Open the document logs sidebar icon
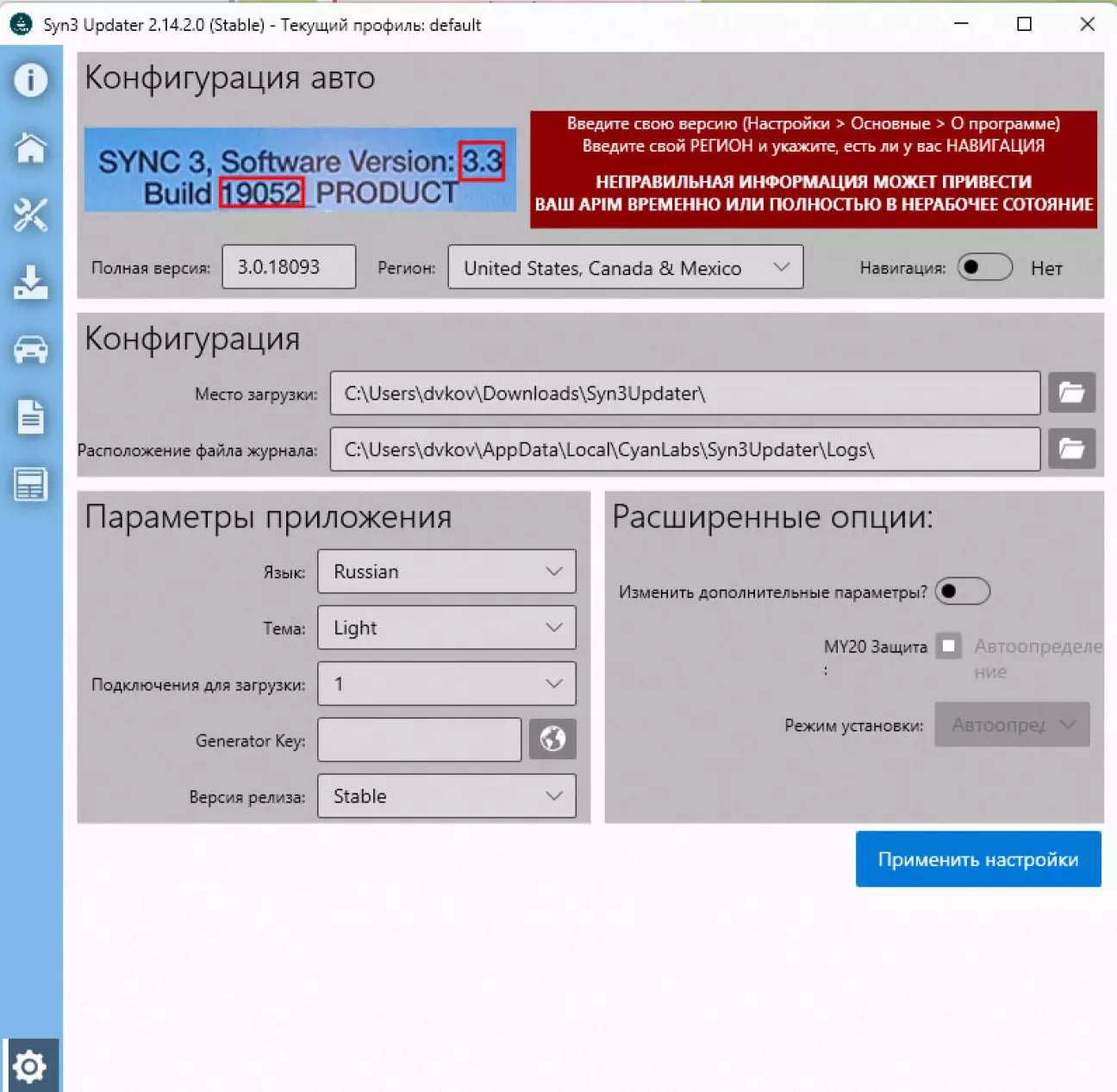The image size is (1117, 1092). click(30, 417)
